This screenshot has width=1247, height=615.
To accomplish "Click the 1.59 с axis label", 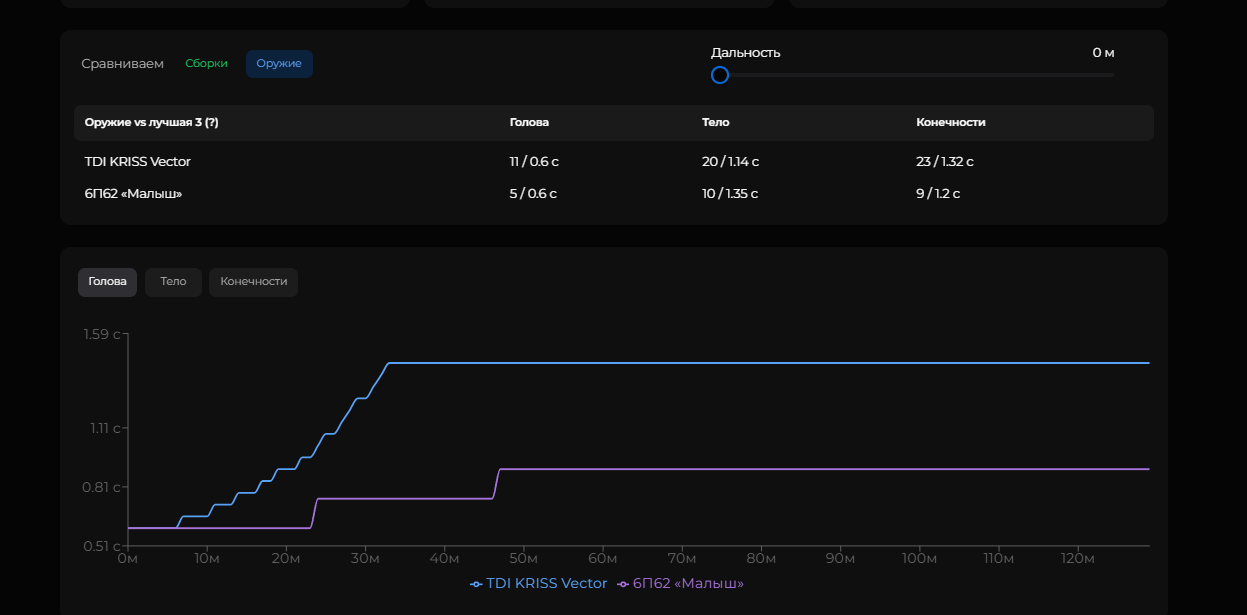I will point(102,334).
